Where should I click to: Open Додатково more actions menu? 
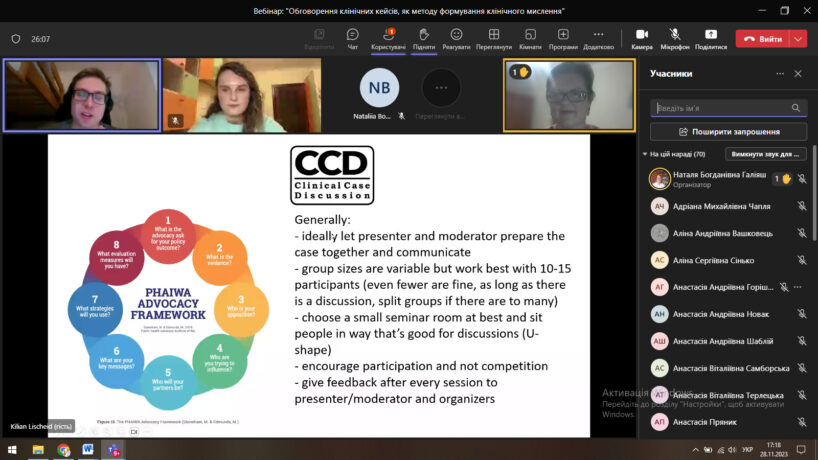pos(598,38)
